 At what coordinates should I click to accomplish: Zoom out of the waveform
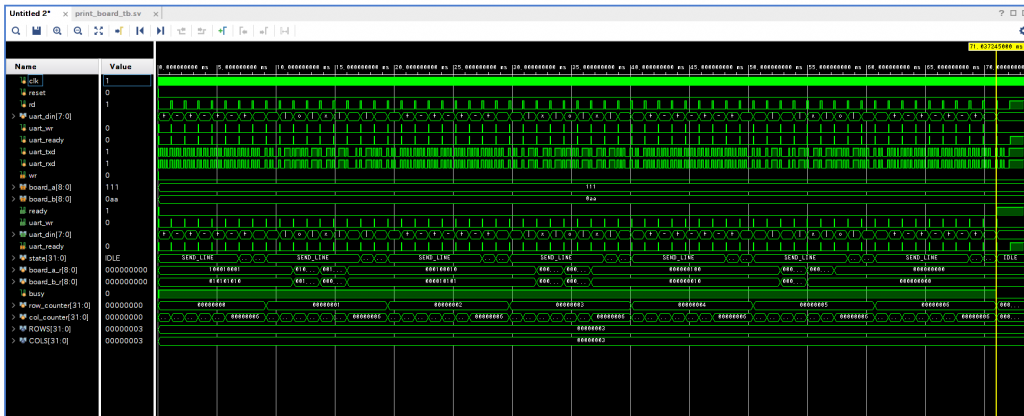tap(77, 32)
